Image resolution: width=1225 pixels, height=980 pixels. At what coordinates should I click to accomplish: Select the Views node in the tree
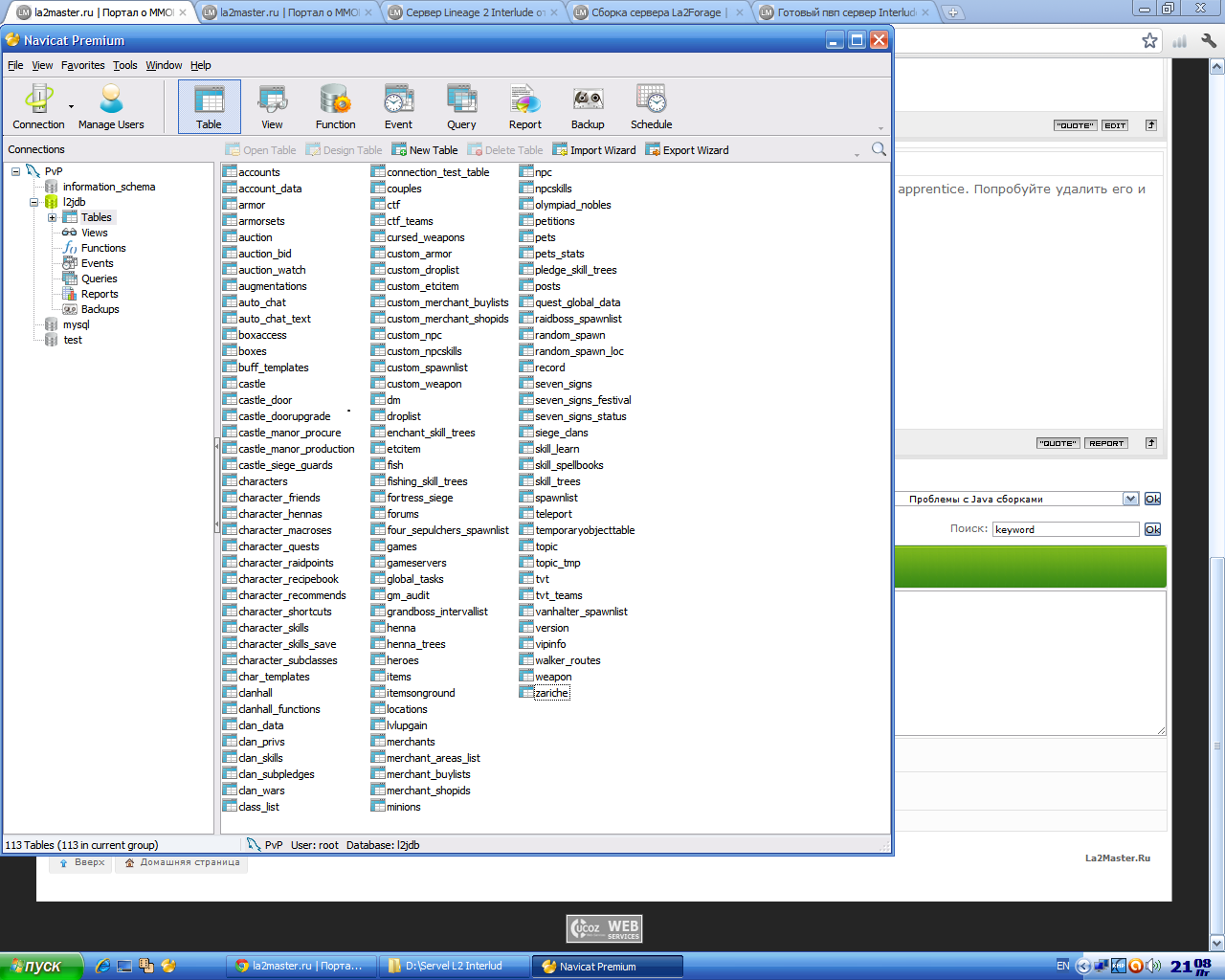pos(94,233)
